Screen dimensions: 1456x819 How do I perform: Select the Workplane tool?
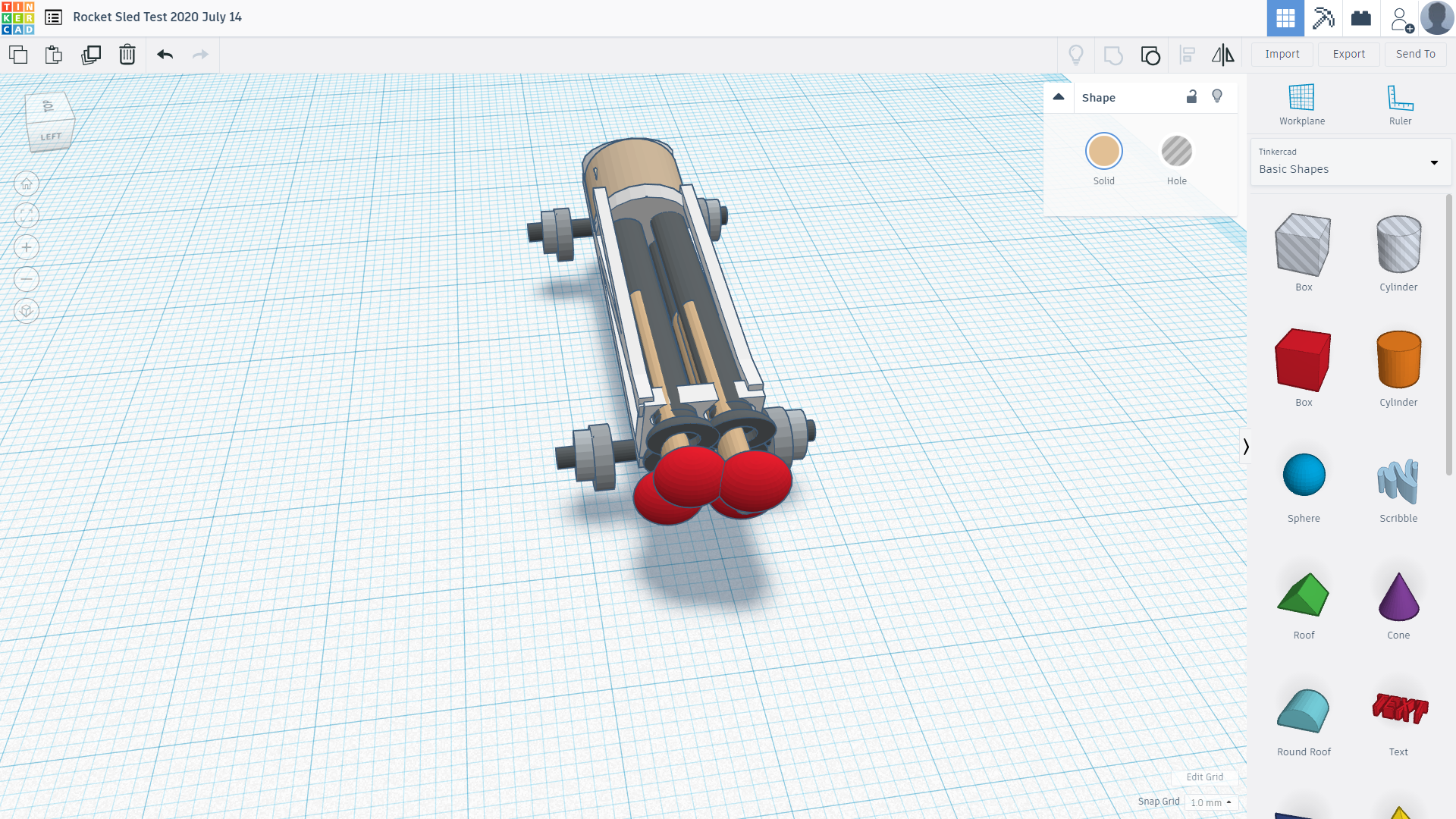(1302, 105)
